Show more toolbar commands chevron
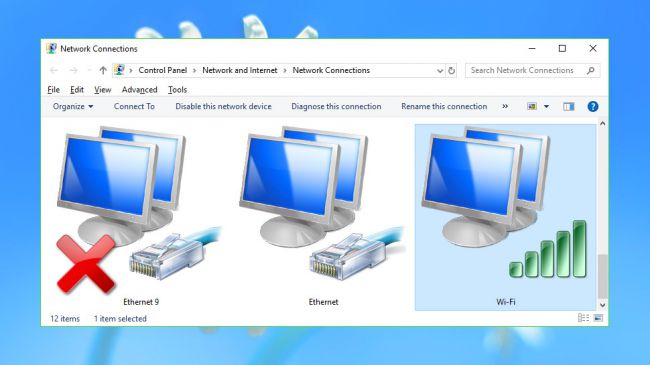Screen dimensions: 650x365 pos(505,106)
